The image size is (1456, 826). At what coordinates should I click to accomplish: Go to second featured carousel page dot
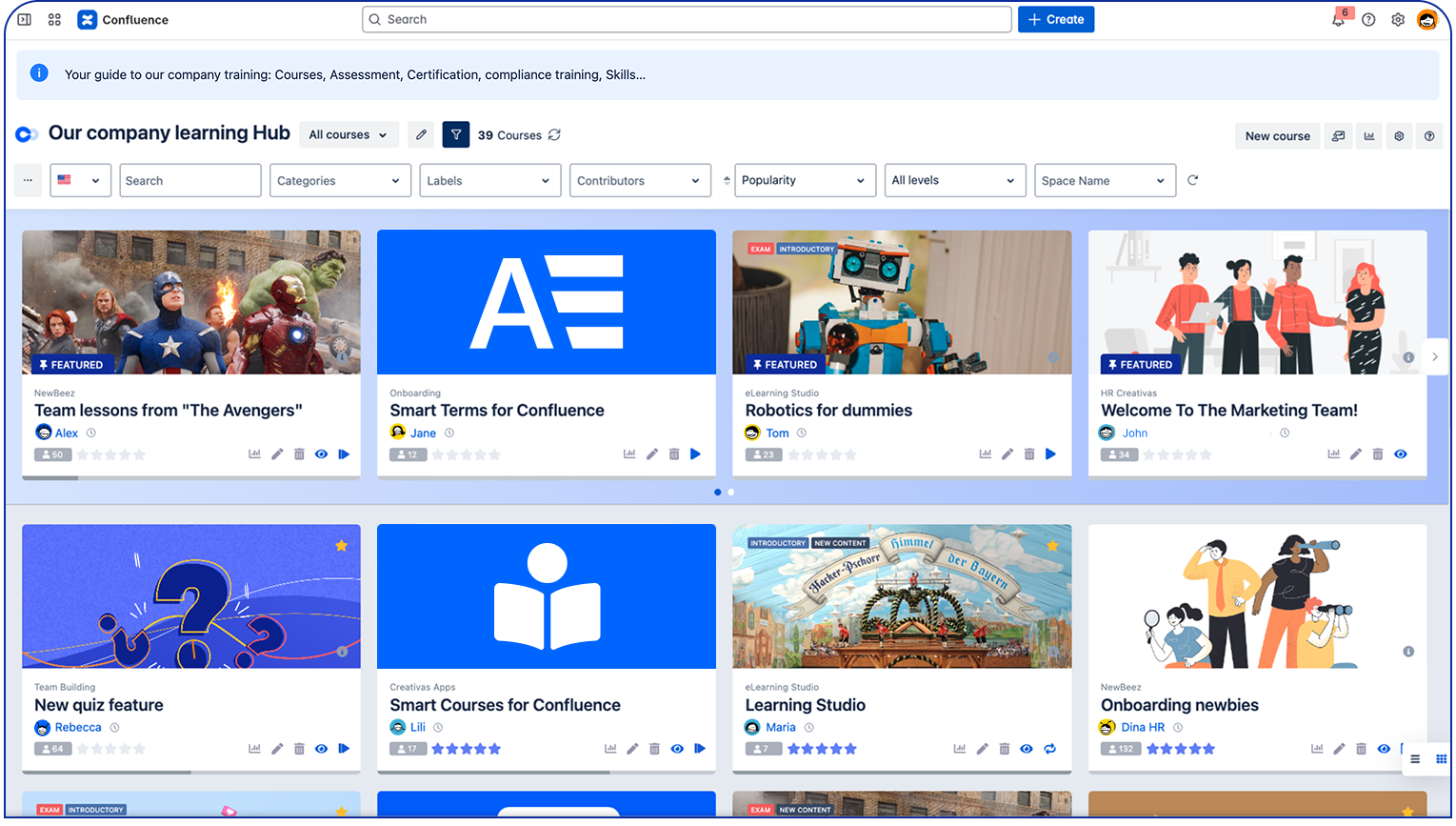point(731,493)
